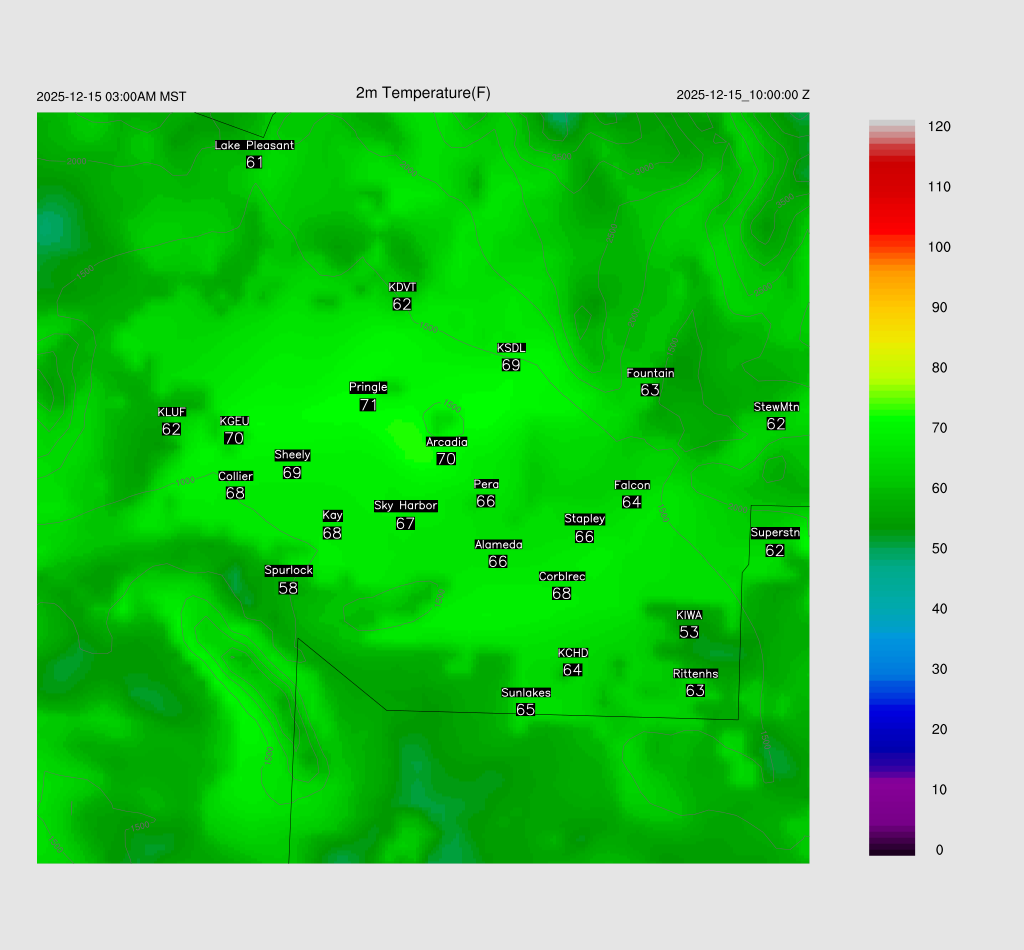Click the Sky Harbor station label
This screenshot has width=1024, height=950.
pyautogui.click(x=405, y=506)
